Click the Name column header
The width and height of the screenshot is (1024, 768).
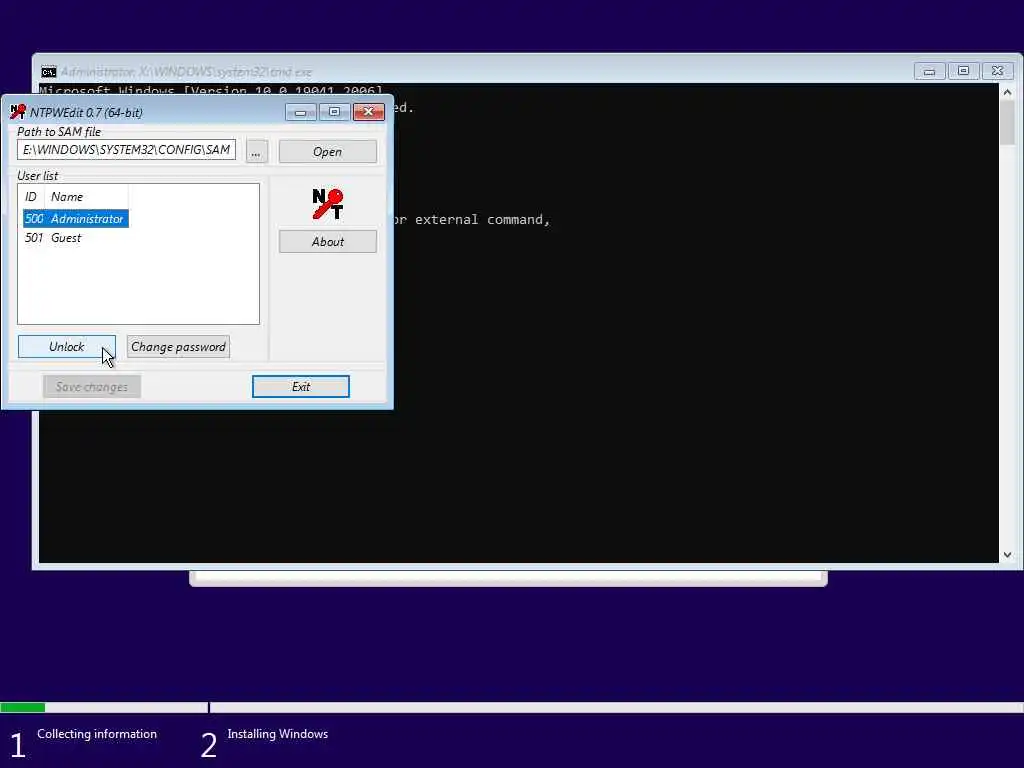coord(85,197)
